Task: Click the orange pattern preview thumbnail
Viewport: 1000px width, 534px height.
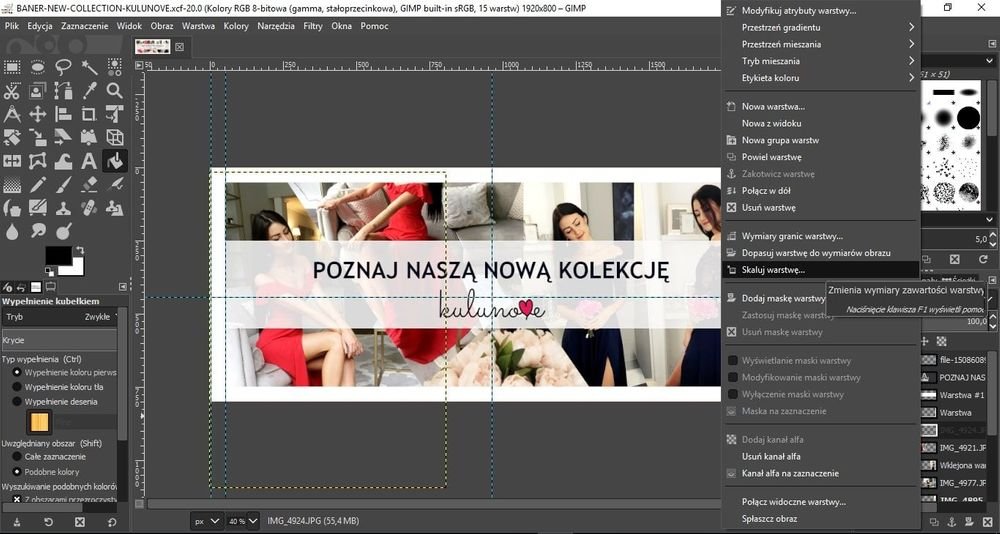Action: pos(39,422)
